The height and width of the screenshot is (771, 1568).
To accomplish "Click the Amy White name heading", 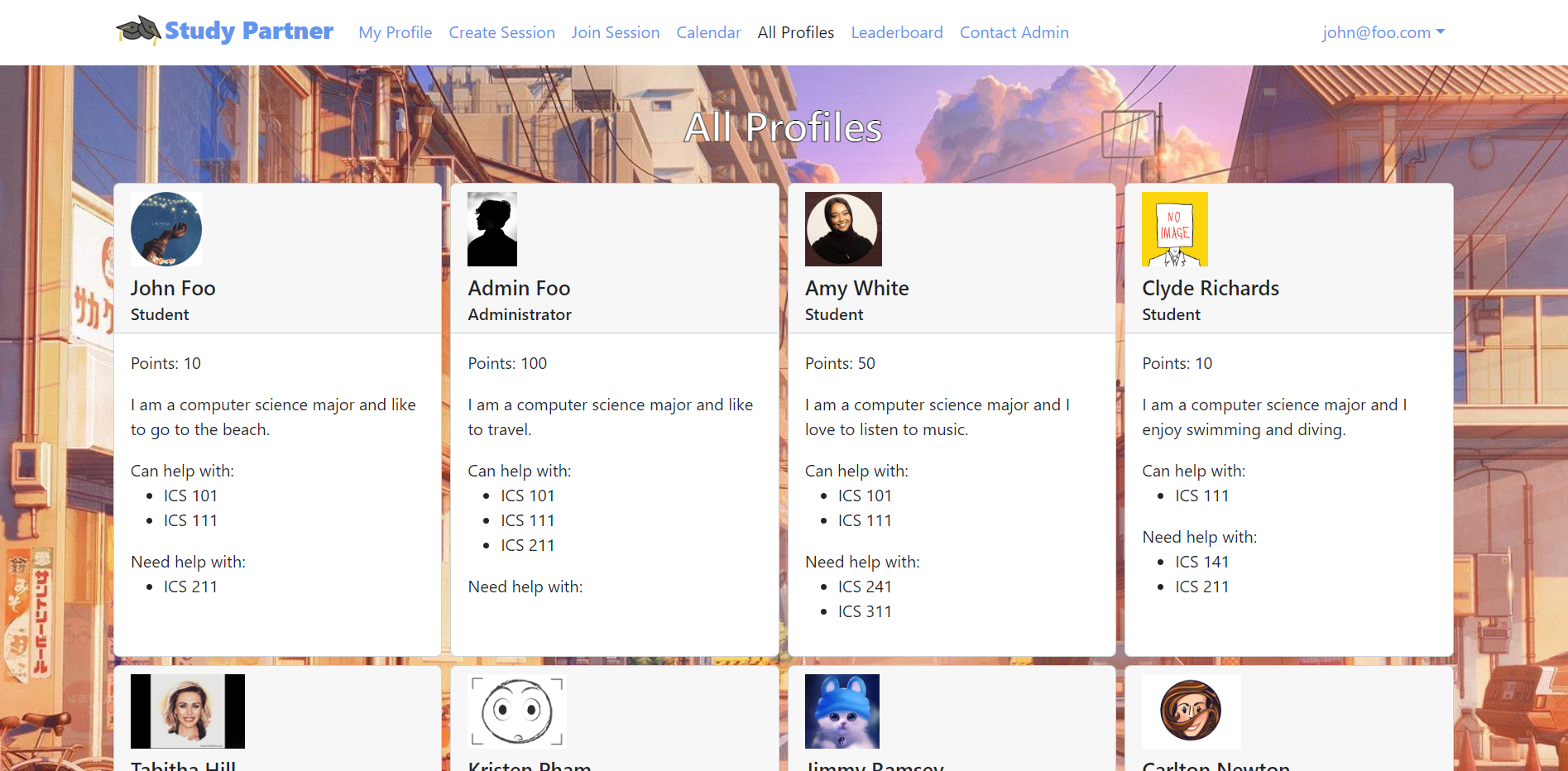I will tap(856, 288).
